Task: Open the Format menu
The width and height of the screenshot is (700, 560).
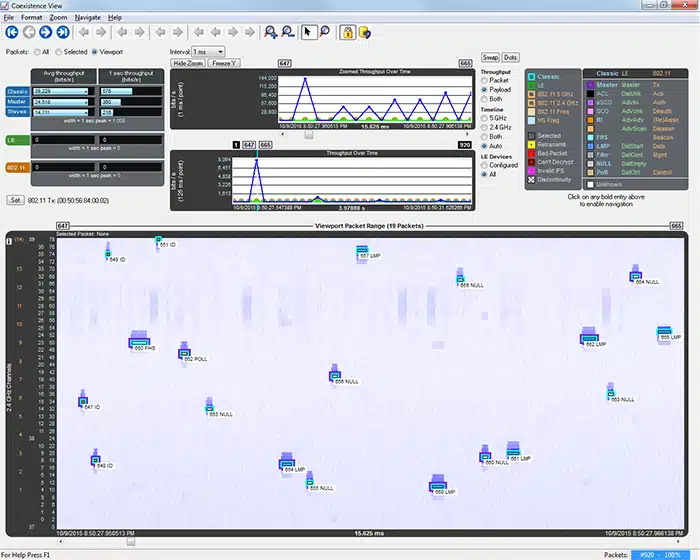Action: [x=31, y=18]
